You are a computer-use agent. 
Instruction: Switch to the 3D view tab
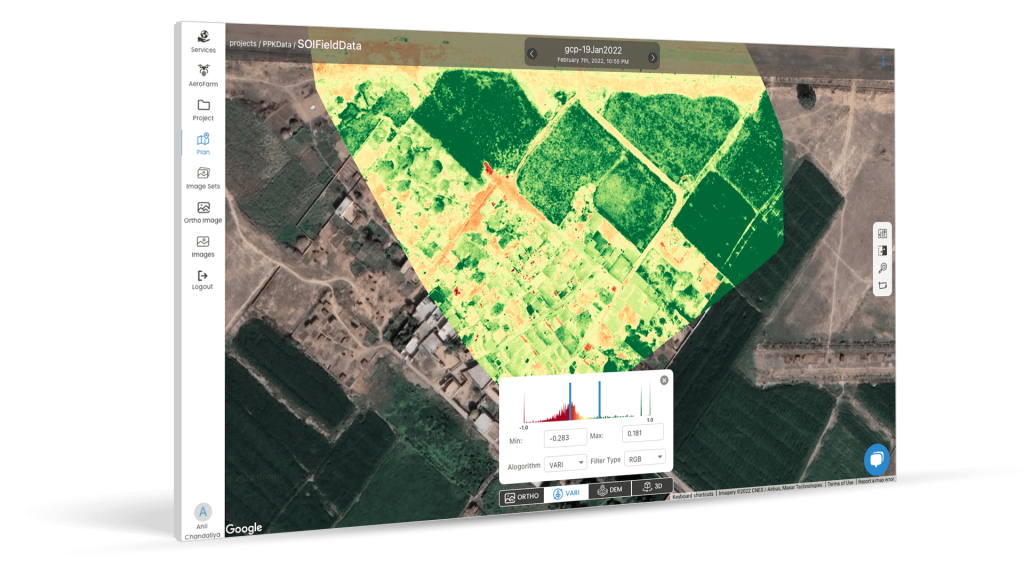651,488
